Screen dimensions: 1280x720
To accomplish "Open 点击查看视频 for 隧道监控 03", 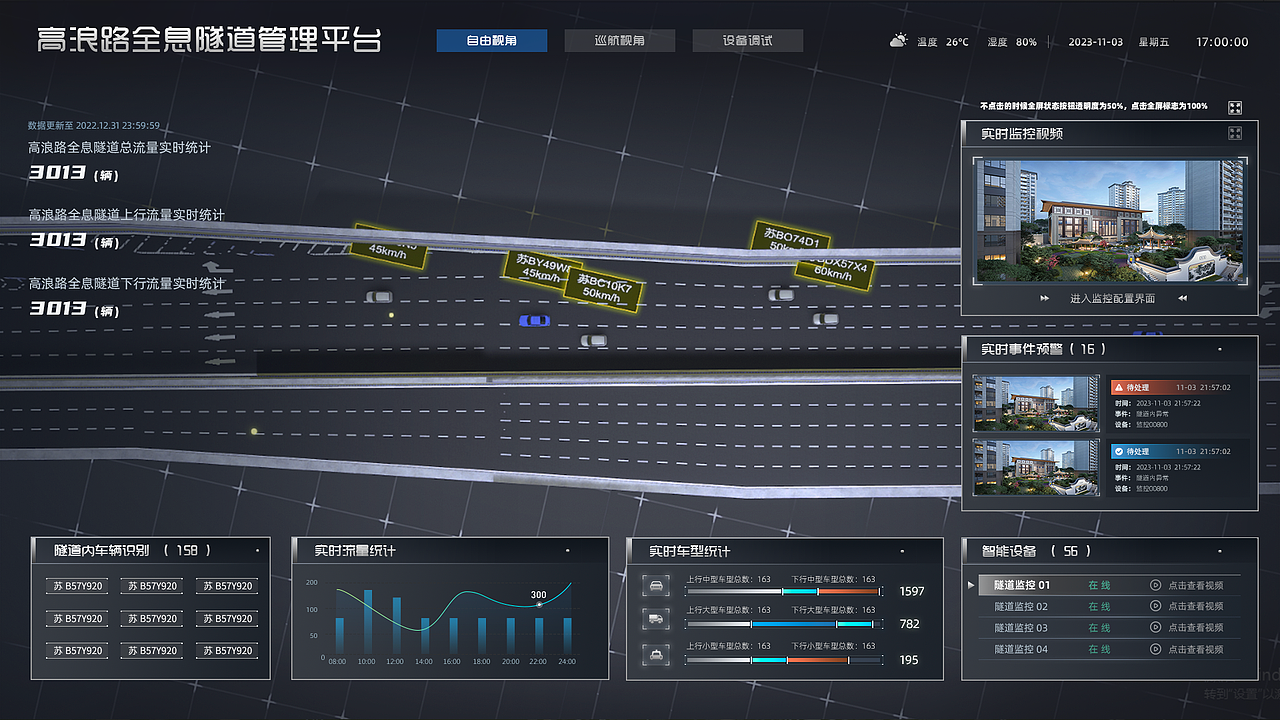I will click(1195, 628).
